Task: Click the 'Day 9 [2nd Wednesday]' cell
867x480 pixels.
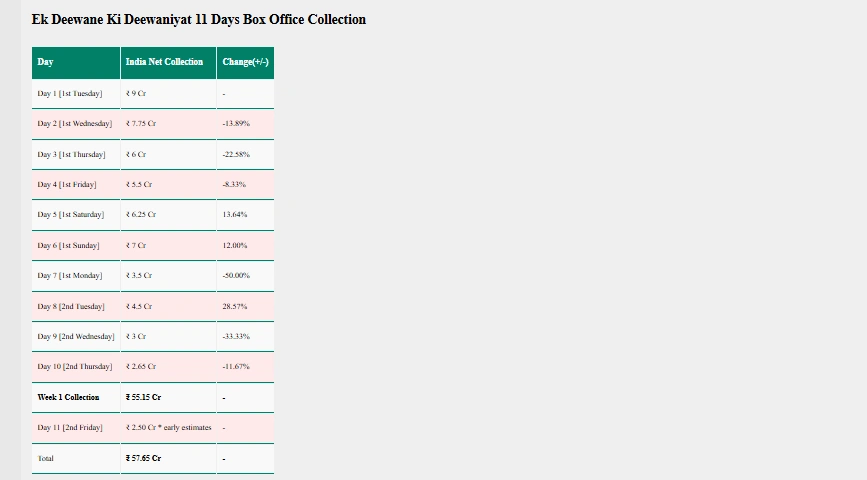Action: [x=76, y=337]
